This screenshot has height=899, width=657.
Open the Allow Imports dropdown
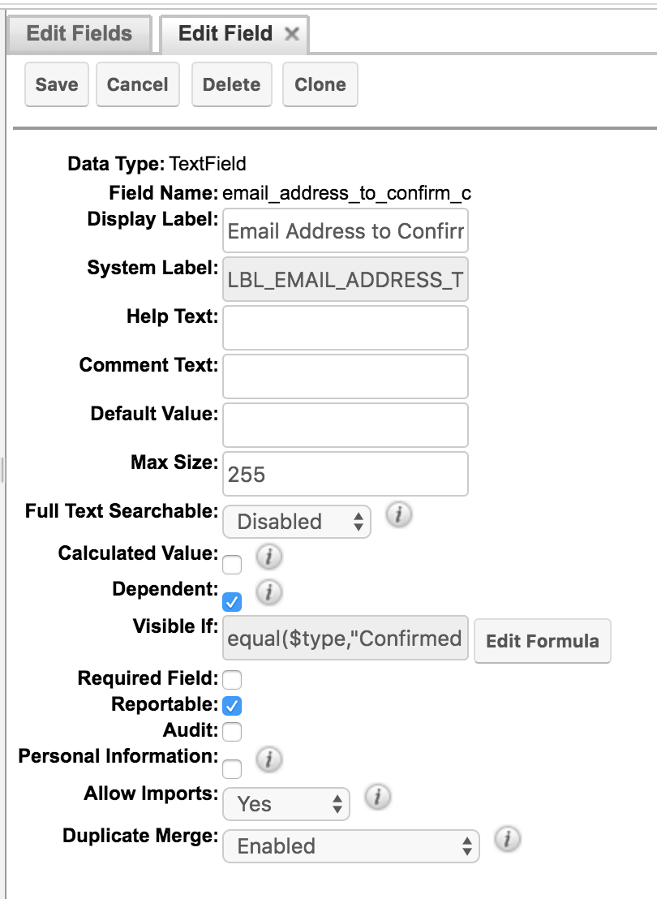coord(286,803)
